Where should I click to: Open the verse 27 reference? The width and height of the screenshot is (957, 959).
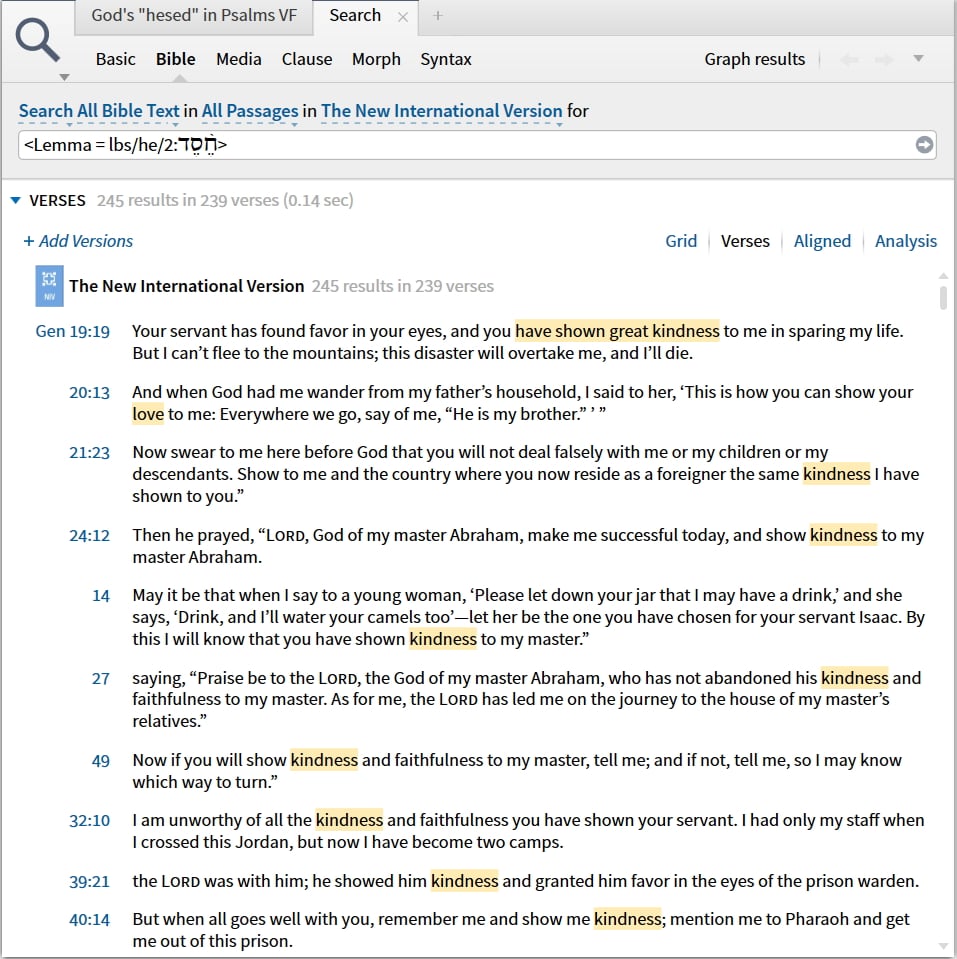[101, 679]
